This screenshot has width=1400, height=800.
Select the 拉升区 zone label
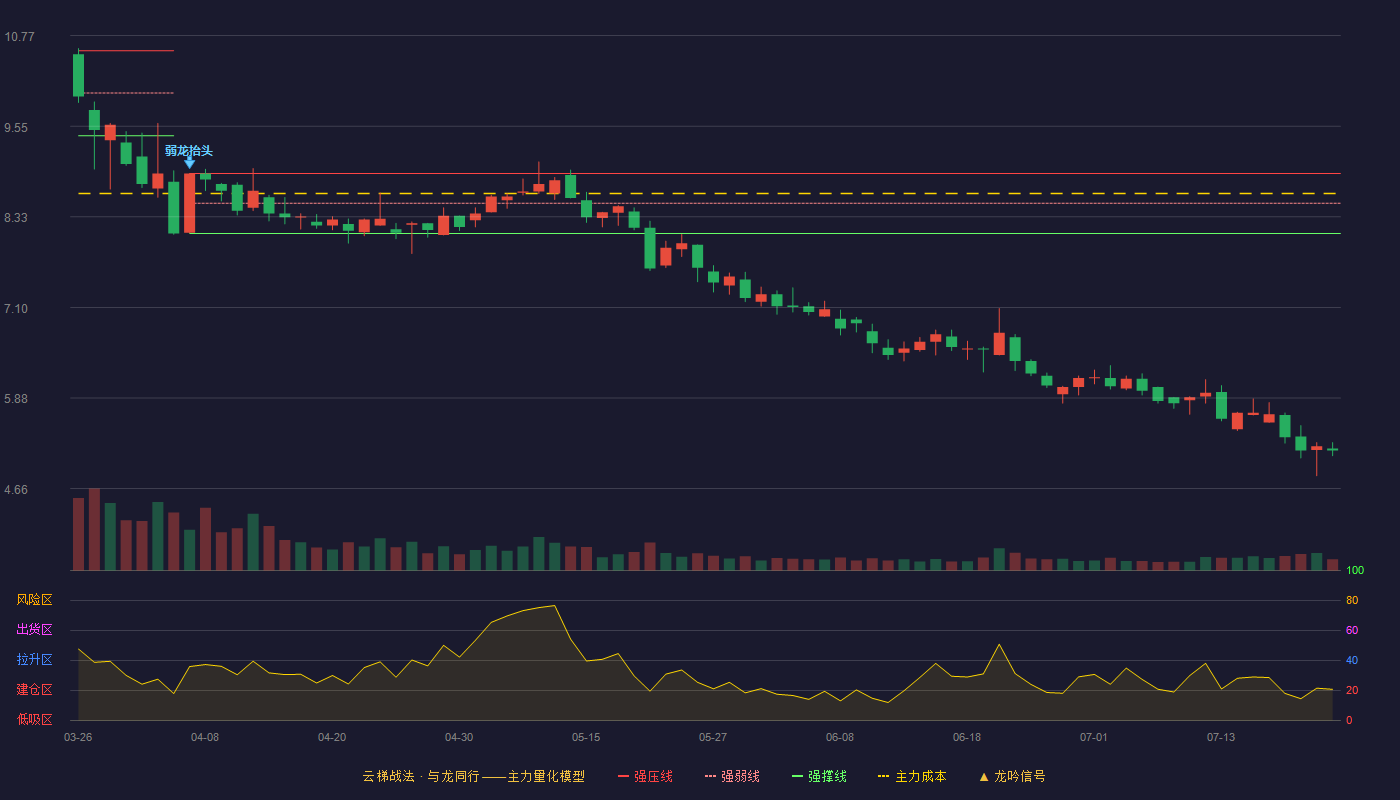(34, 660)
